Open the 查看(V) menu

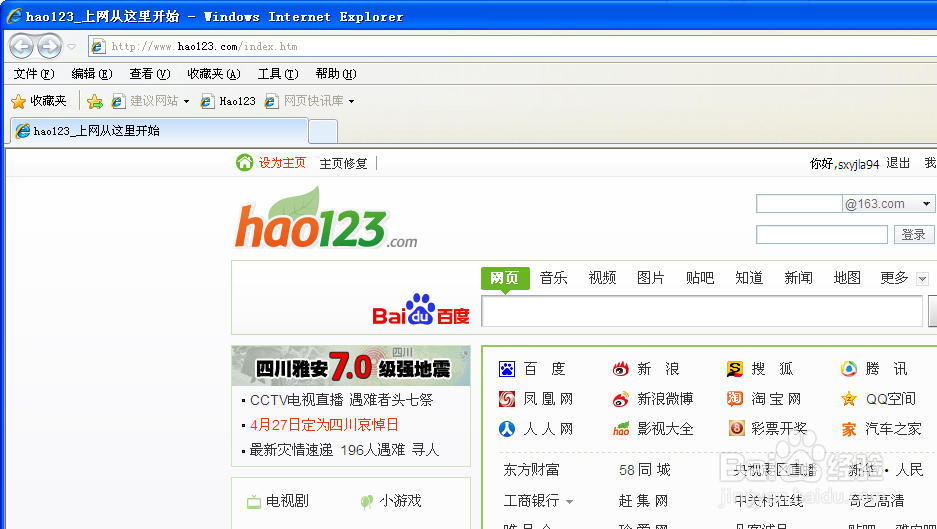(149, 74)
